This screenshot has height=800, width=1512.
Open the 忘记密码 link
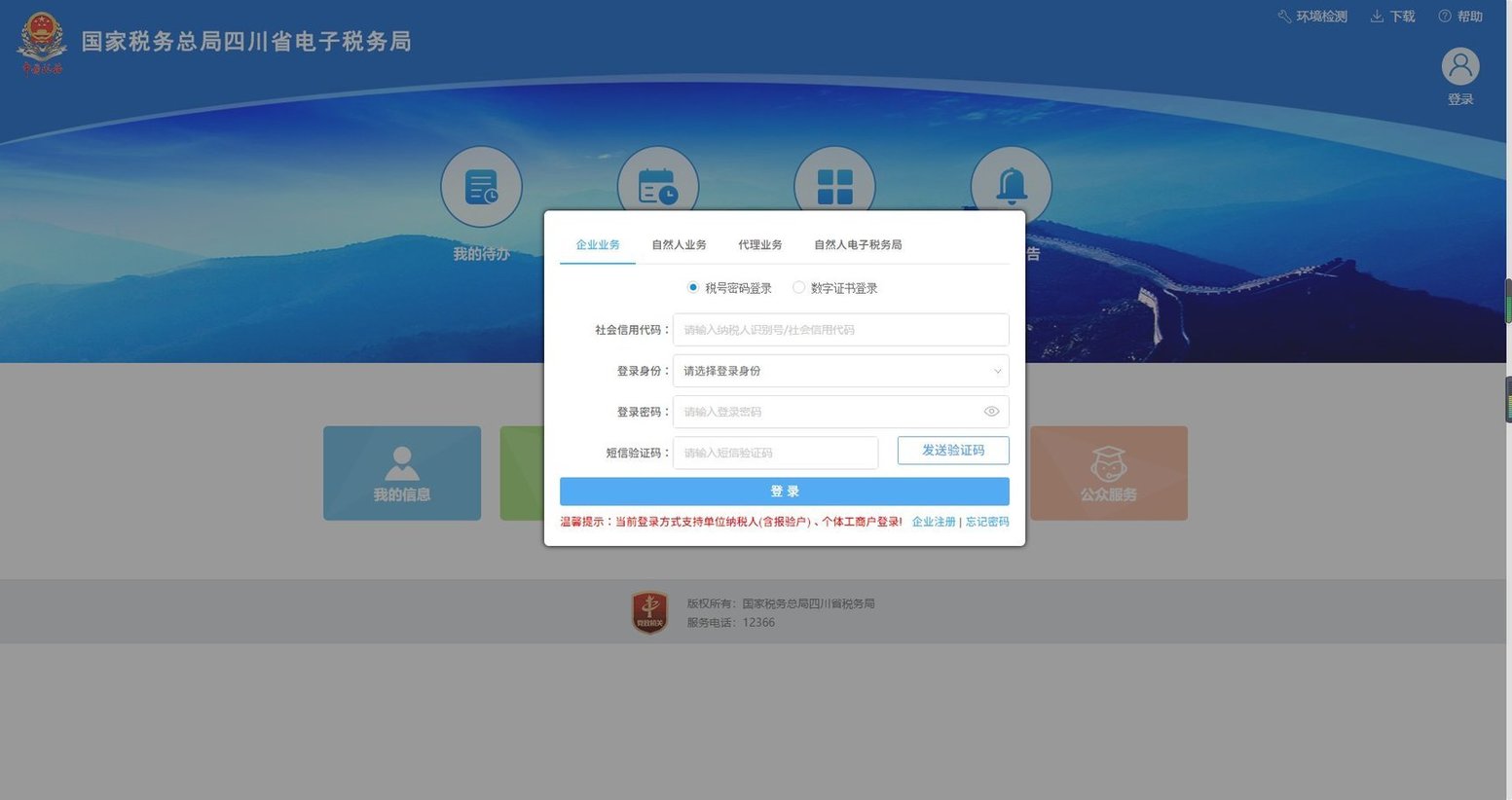[x=987, y=523]
